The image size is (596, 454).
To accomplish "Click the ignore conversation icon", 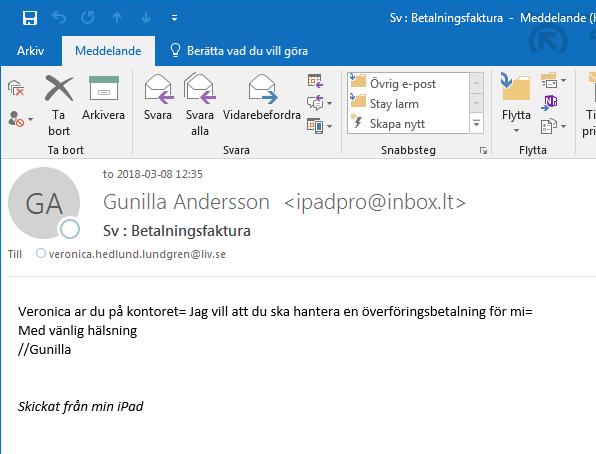I will (16, 88).
